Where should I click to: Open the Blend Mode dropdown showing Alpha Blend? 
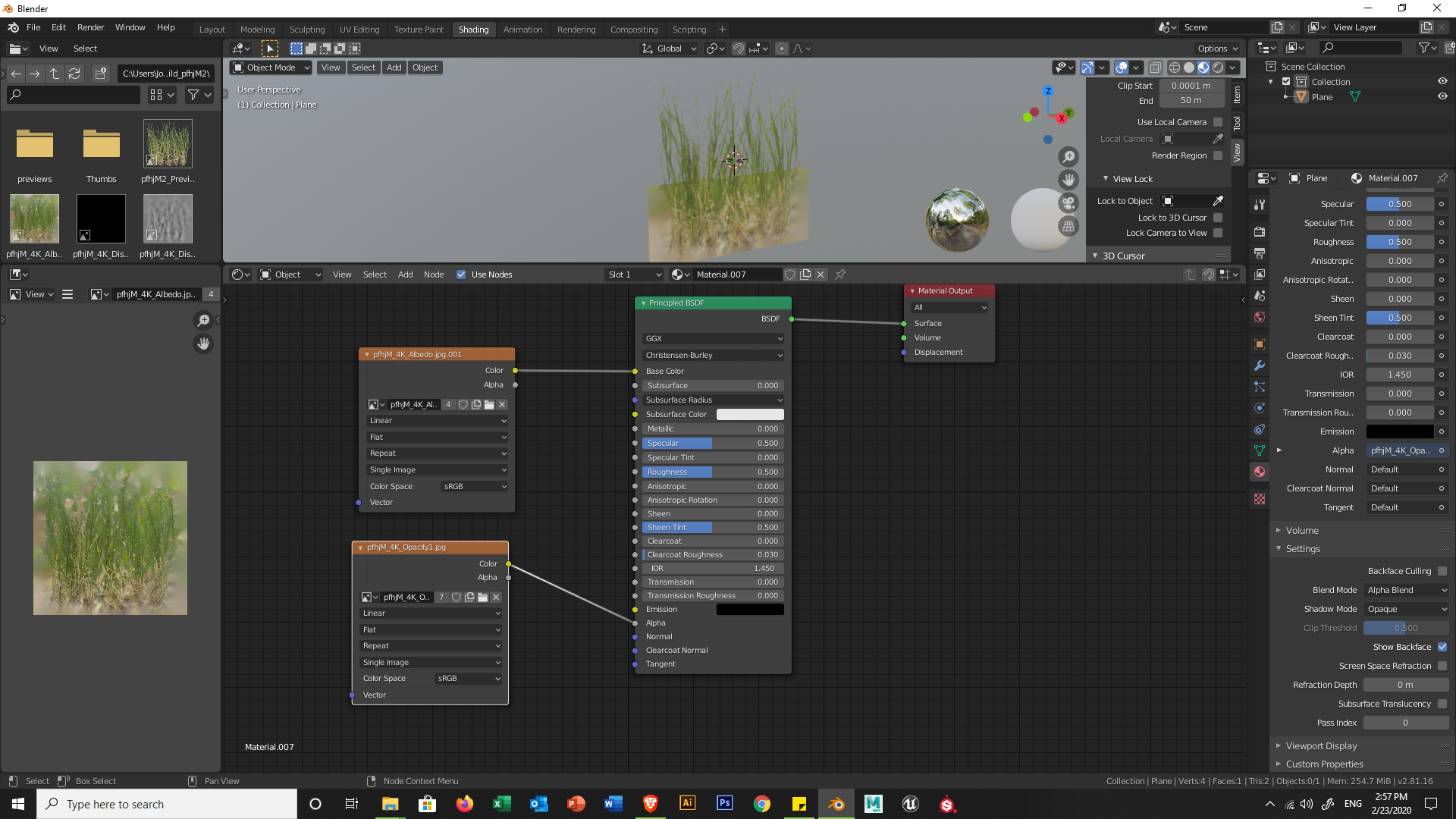pyautogui.click(x=1406, y=590)
